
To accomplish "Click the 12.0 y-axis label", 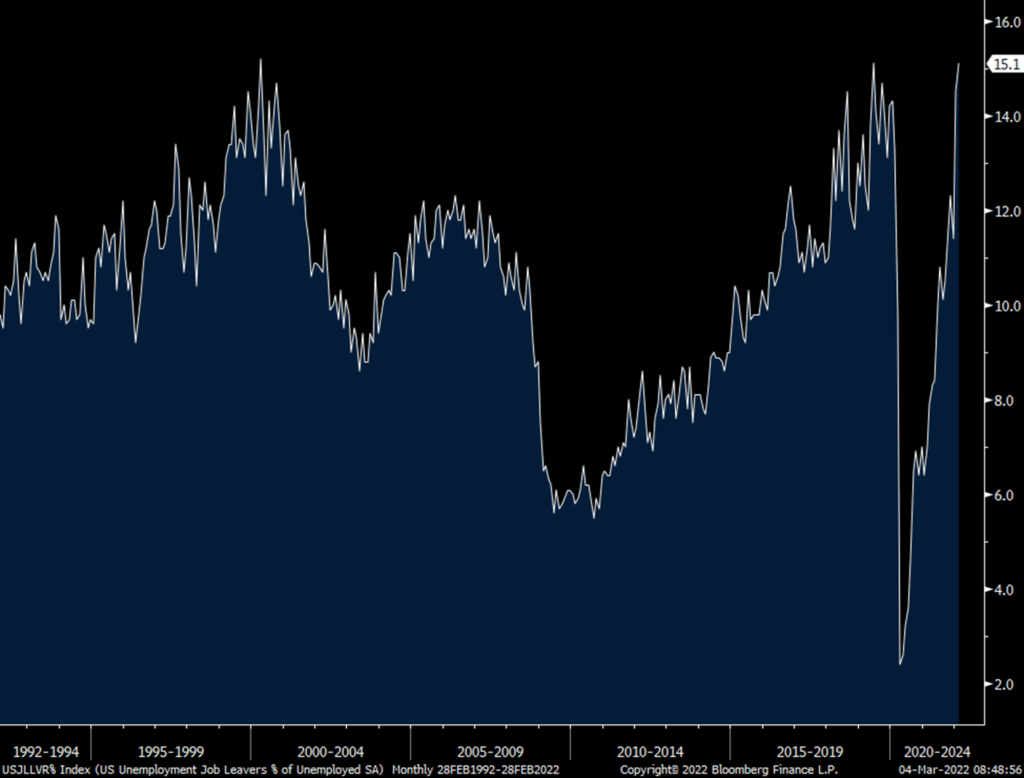I will click(x=1007, y=212).
